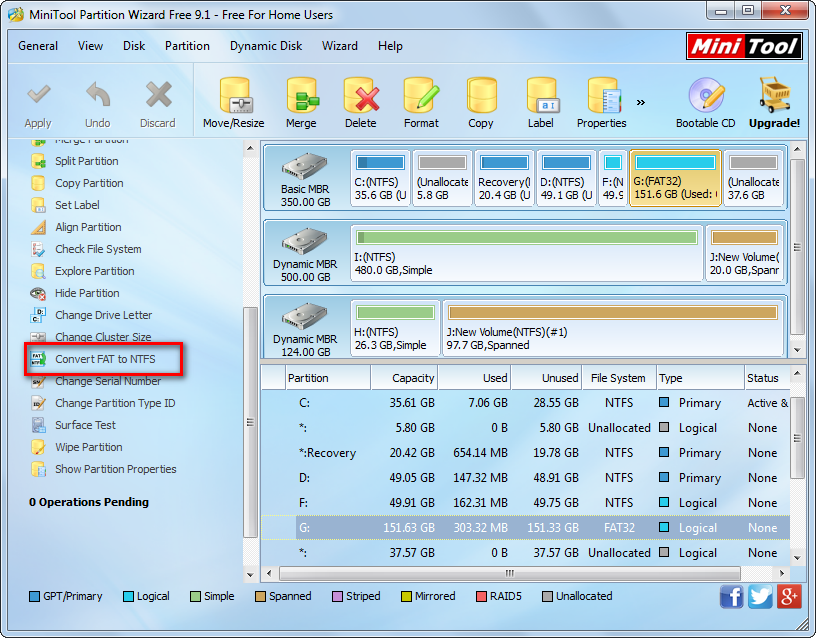Screen dimensions: 816x638
Task: Select the C: row in partition table
Action: (x=526, y=403)
